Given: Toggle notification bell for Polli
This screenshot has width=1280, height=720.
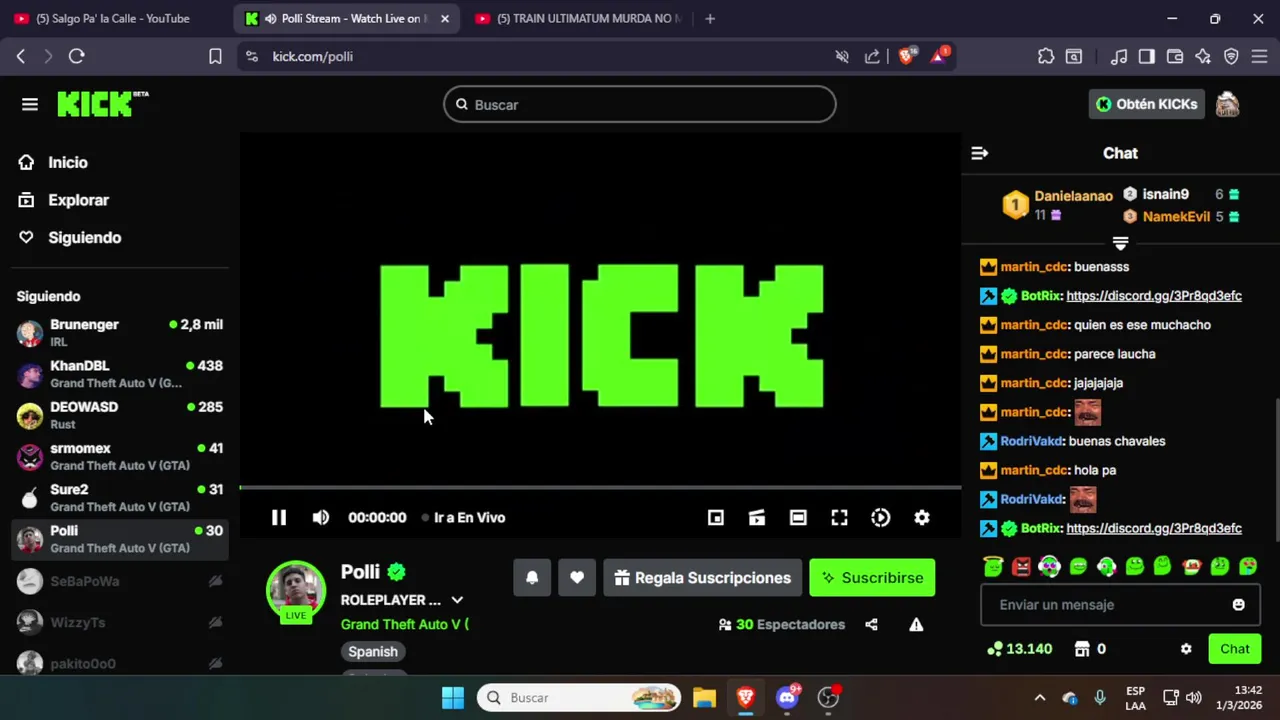Looking at the screenshot, I should [532, 578].
